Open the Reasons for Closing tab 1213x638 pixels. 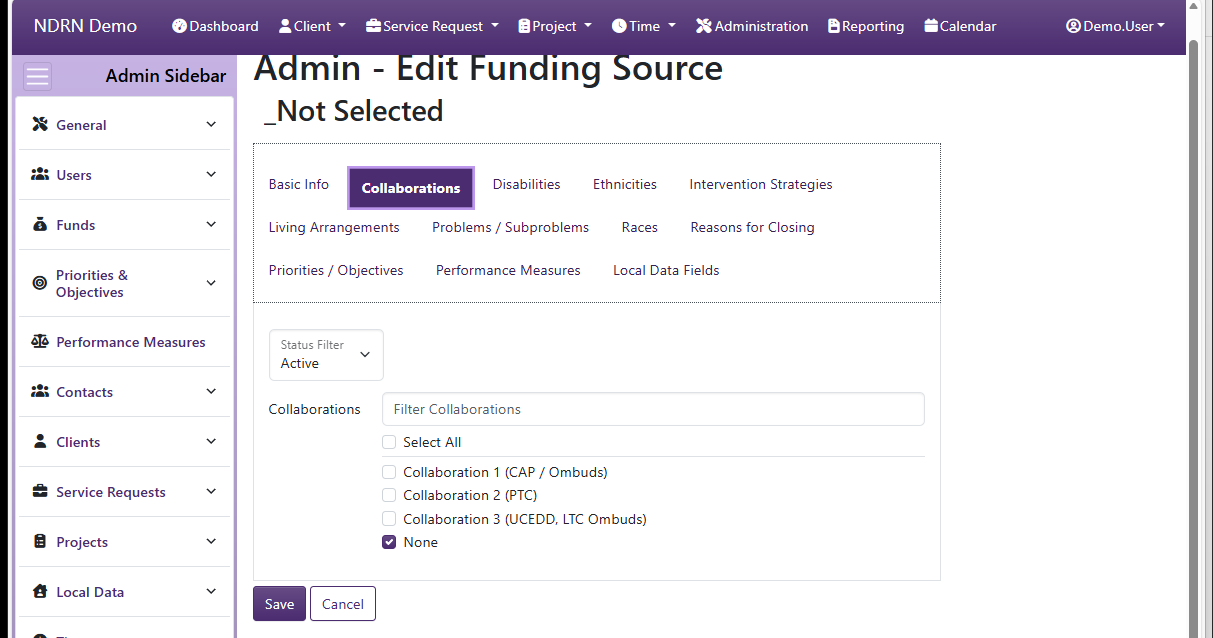(753, 227)
